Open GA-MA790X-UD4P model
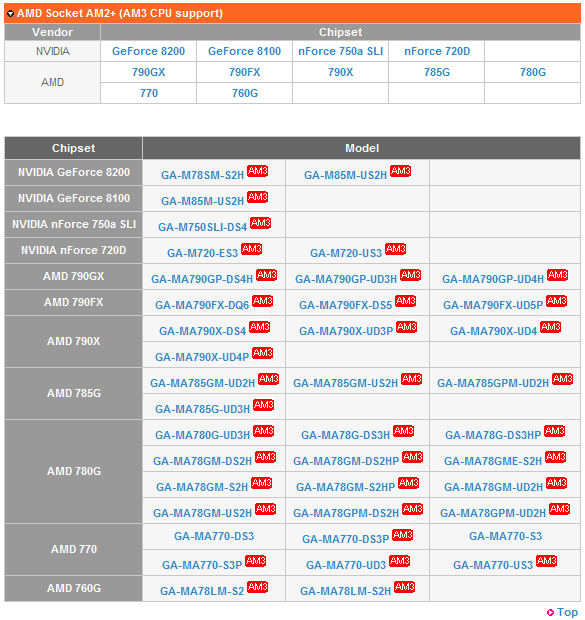 202,357
